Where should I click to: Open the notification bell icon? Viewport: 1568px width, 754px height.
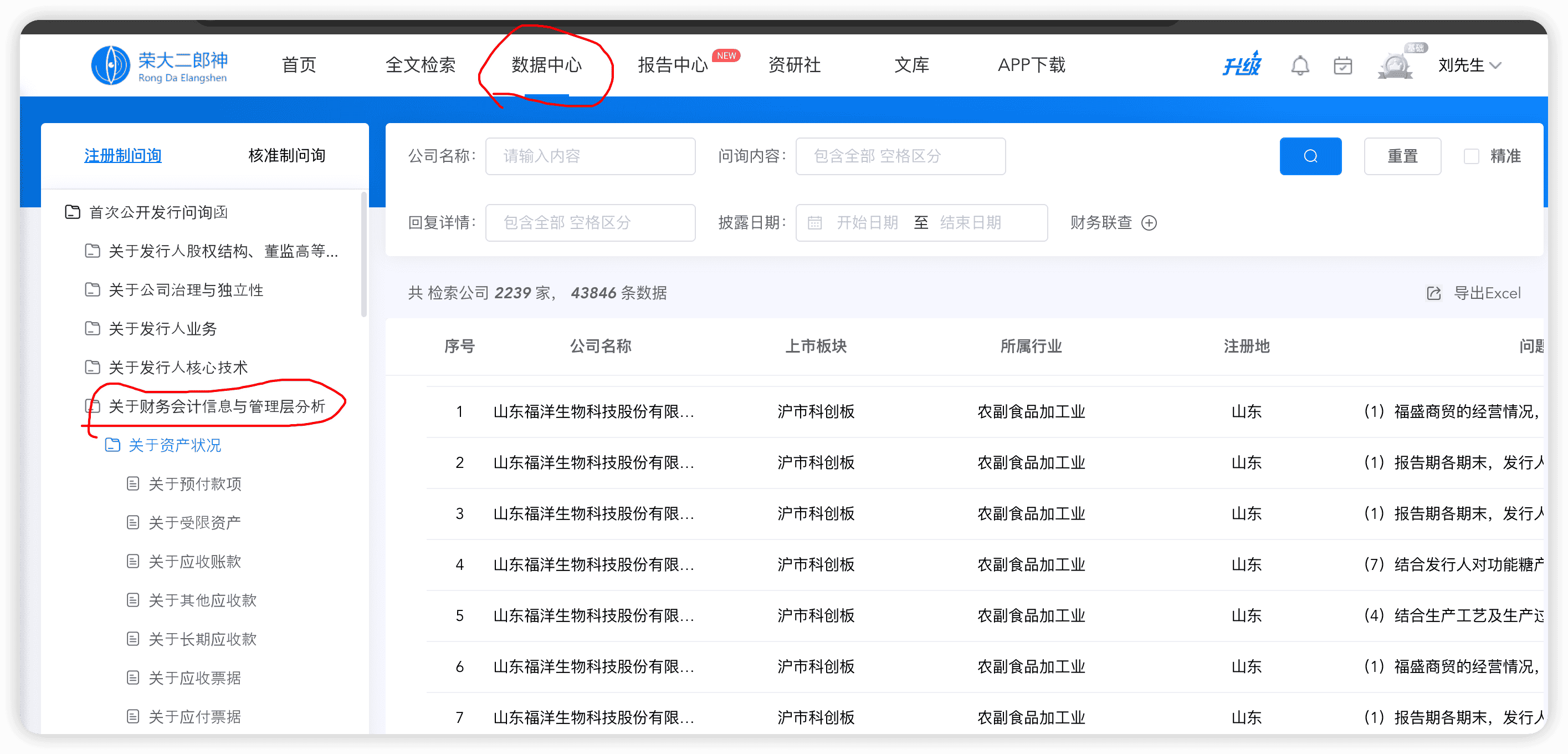tap(1300, 65)
